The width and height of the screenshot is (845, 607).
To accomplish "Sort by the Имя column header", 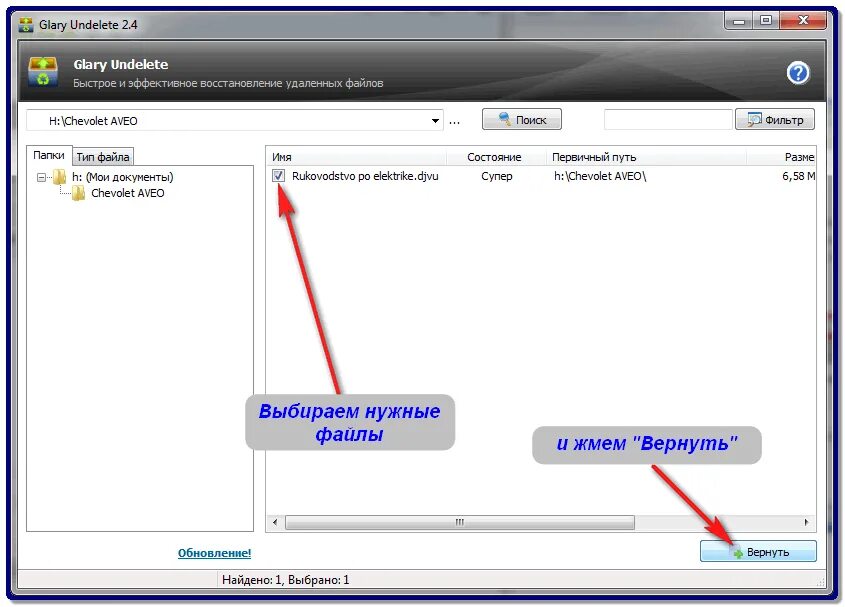I will point(356,157).
